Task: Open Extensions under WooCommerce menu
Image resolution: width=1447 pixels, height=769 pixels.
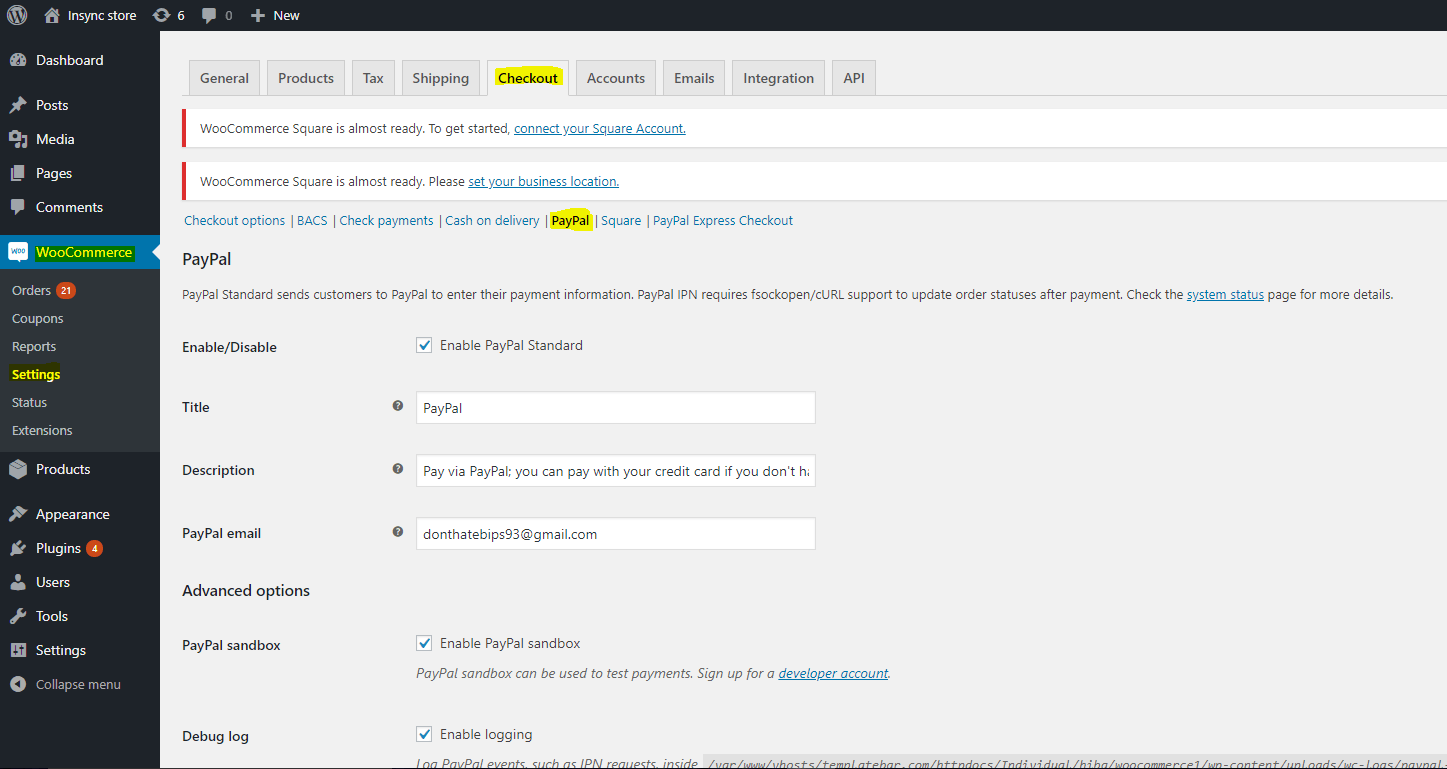Action: pos(42,430)
